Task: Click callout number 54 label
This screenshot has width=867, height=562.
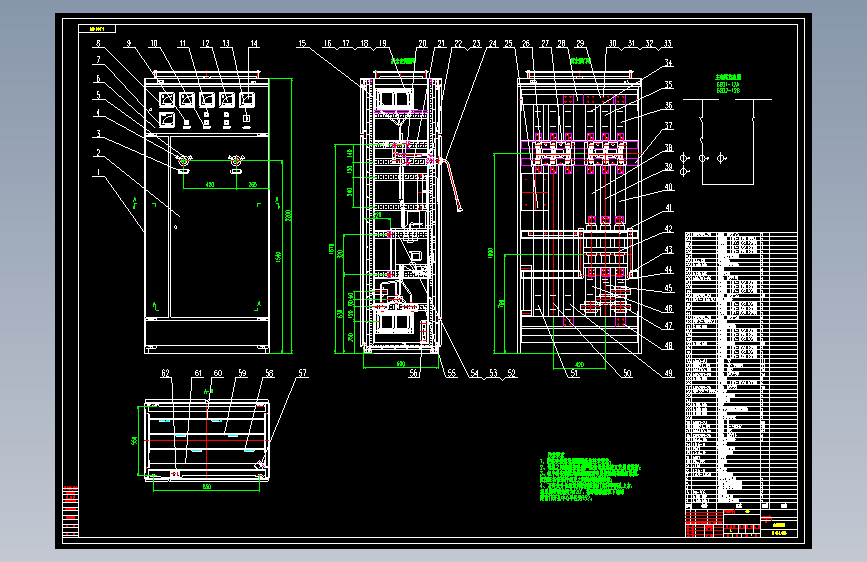Action: click(x=474, y=373)
